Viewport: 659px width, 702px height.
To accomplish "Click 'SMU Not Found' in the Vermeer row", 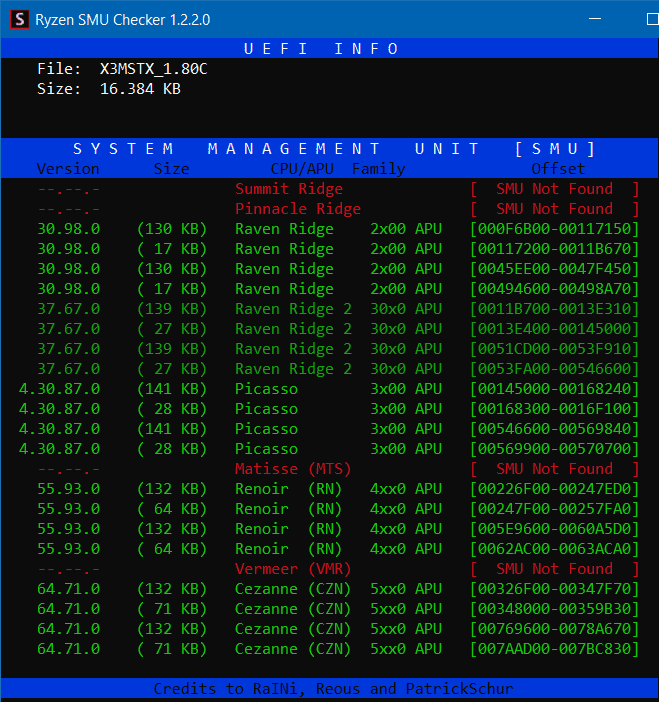I will [x=554, y=569].
